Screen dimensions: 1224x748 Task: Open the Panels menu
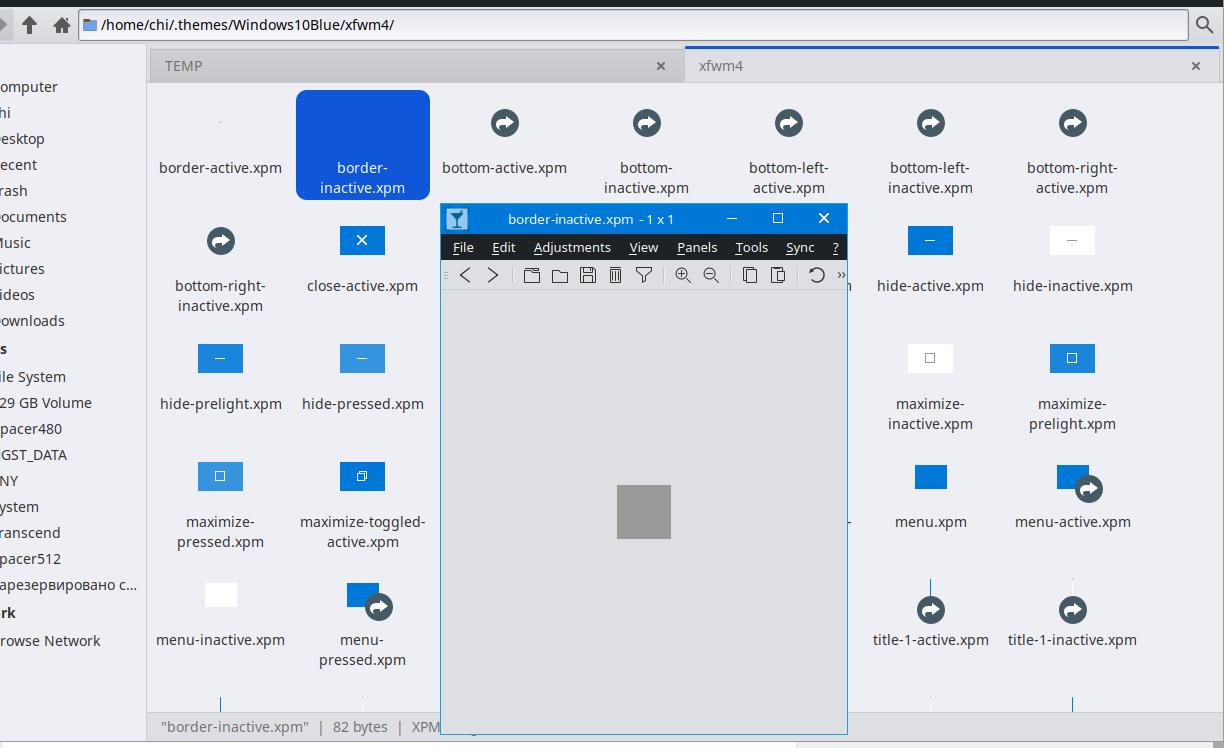[697, 247]
